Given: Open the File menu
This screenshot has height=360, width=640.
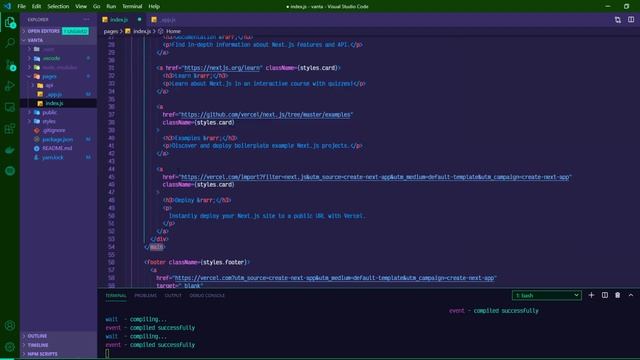Looking at the screenshot, I should [22, 6].
